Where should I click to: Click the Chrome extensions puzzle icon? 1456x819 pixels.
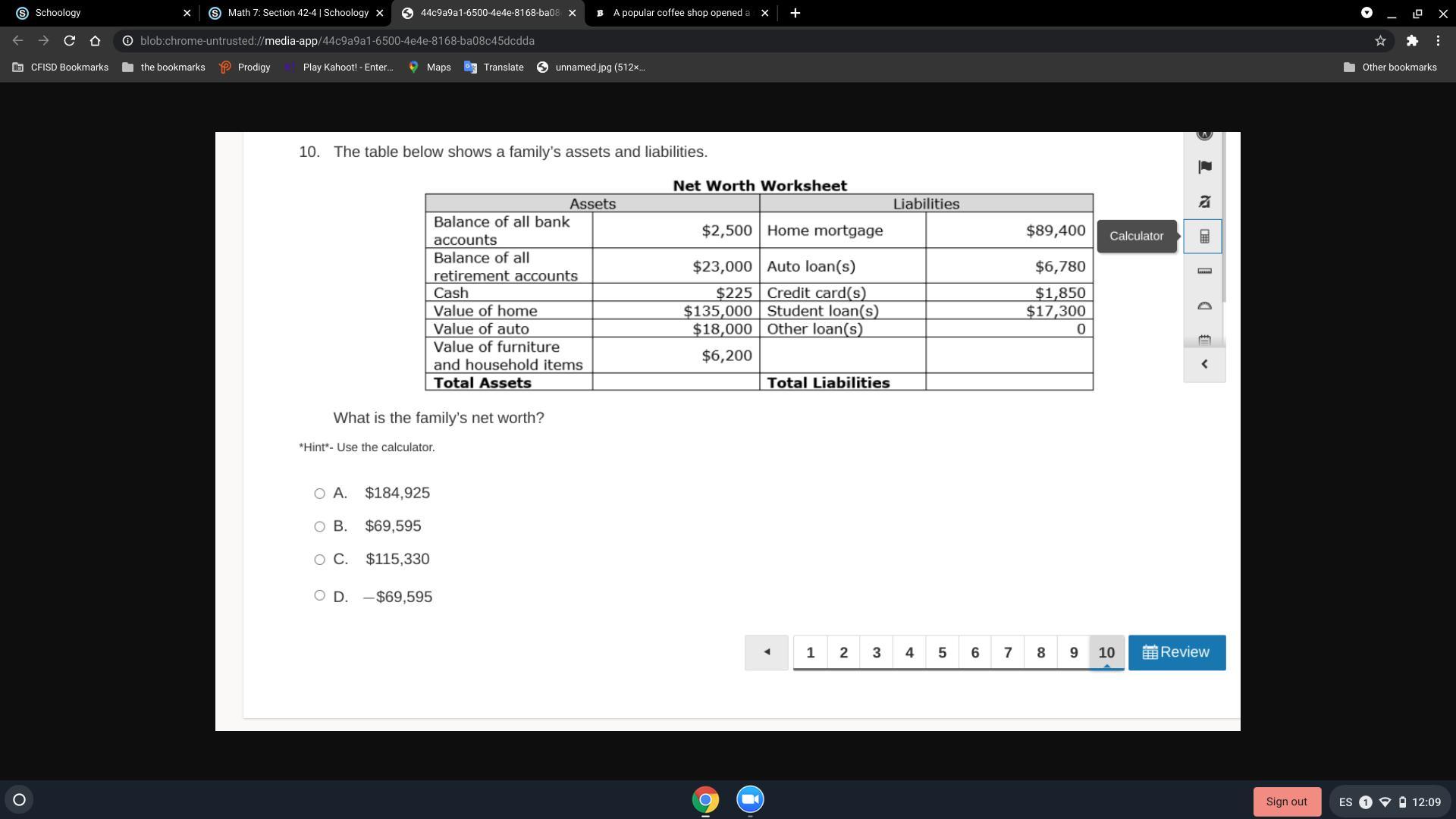pyautogui.click(x=1411, y=41)
